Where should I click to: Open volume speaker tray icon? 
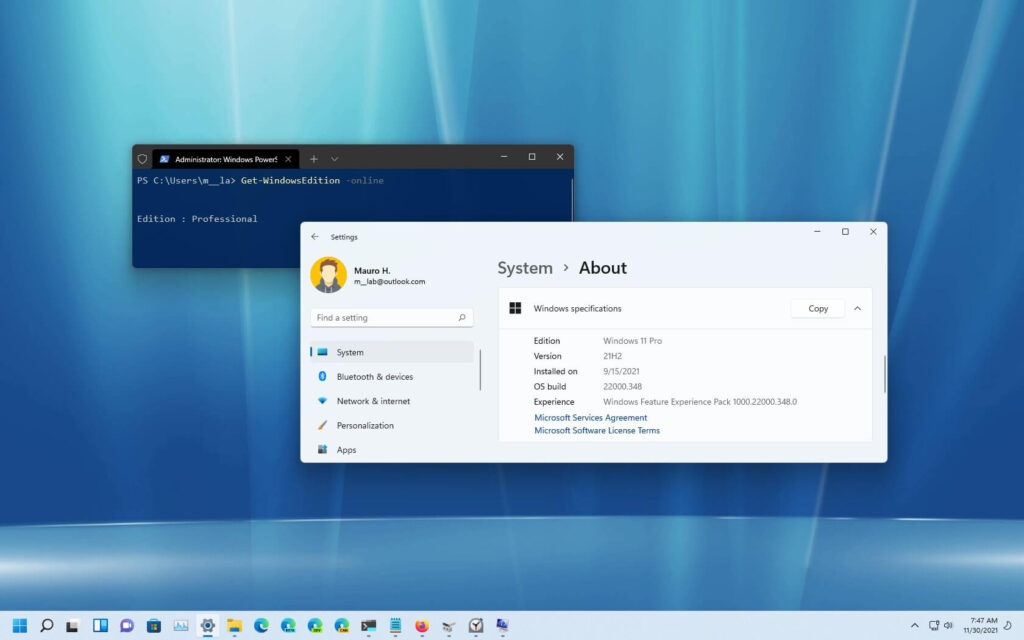948,626
